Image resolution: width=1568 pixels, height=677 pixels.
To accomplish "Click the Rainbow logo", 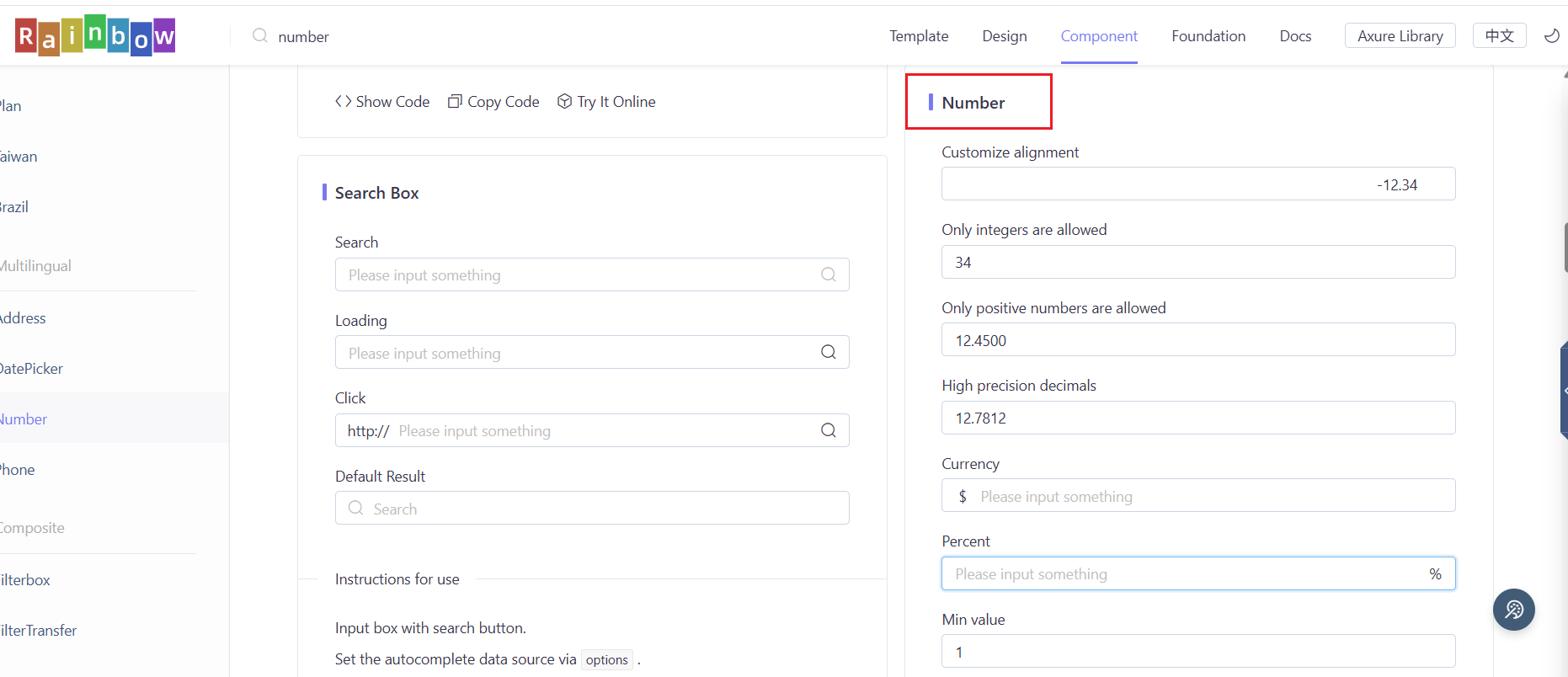I will (x=95, y=36).
